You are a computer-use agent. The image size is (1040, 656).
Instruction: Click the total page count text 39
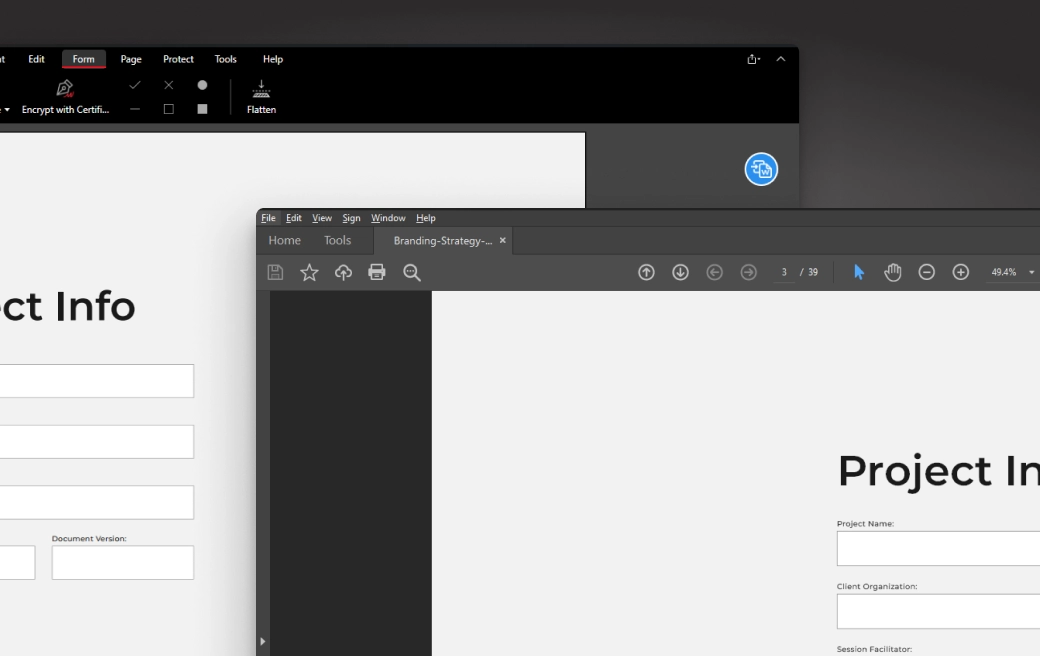812,272
